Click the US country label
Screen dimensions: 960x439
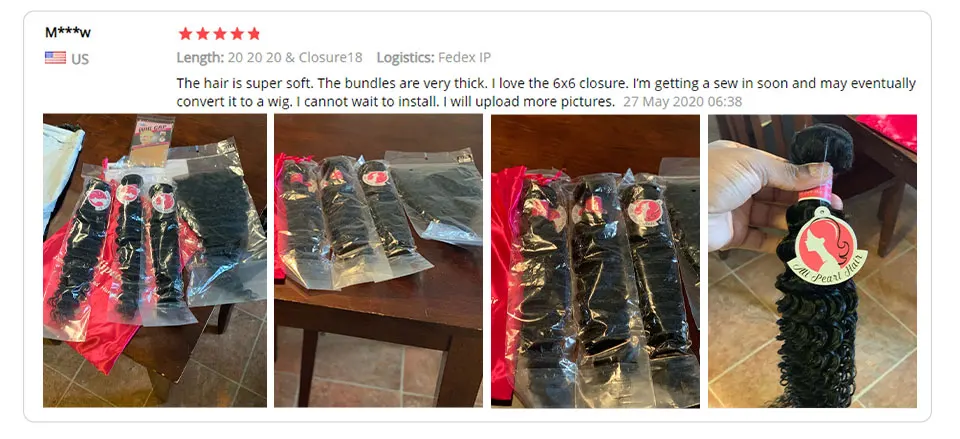pyautogui.click(x=80, y=59)
